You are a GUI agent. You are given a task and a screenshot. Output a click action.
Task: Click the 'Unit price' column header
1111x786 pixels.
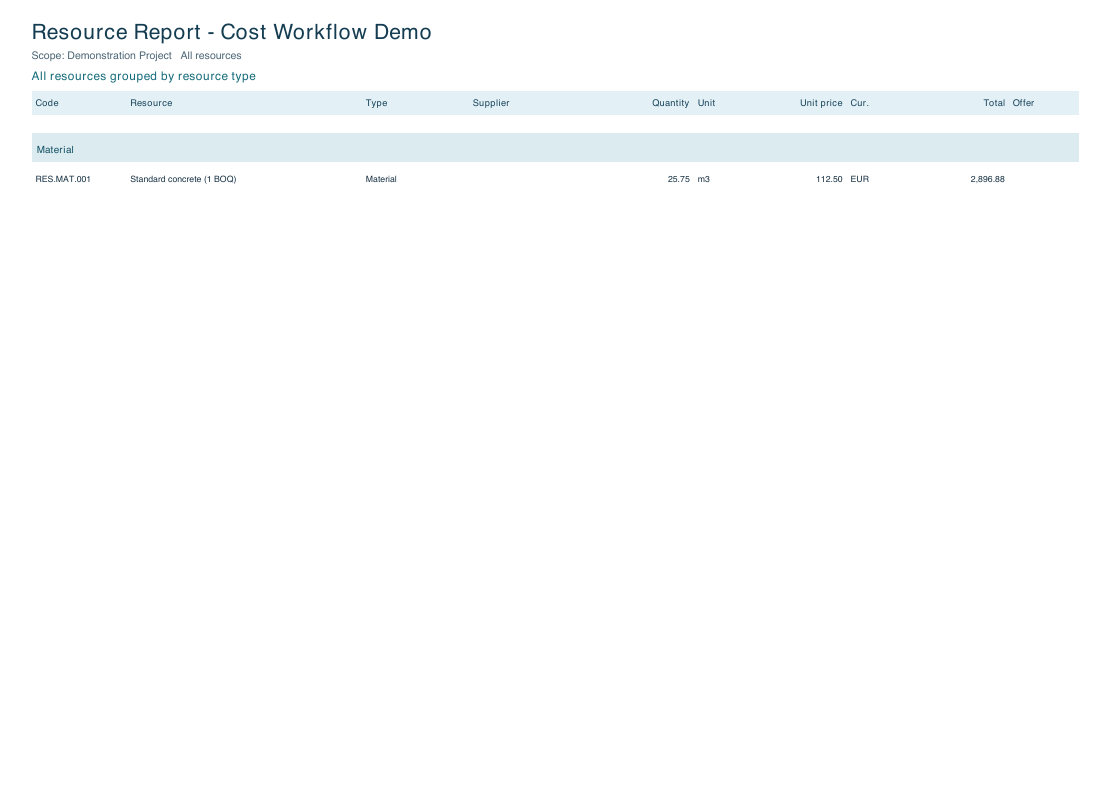tap(821, 103)
